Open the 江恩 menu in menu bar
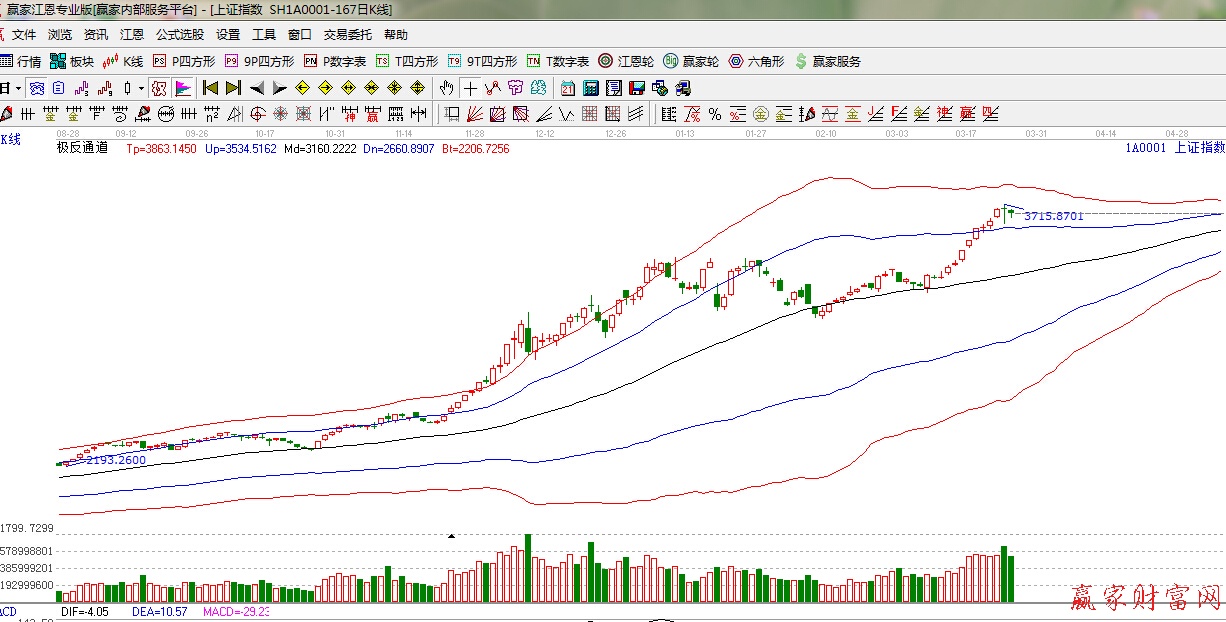 132,34
